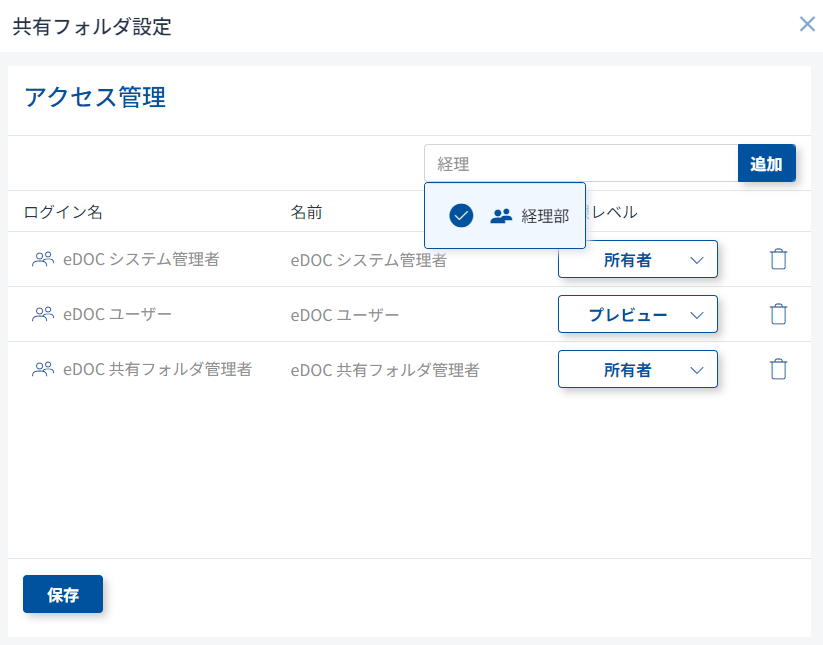Remove eDOC 共有フォルダ管理者 using trash icon
This screenshot has height=645, width=823.
778,369
